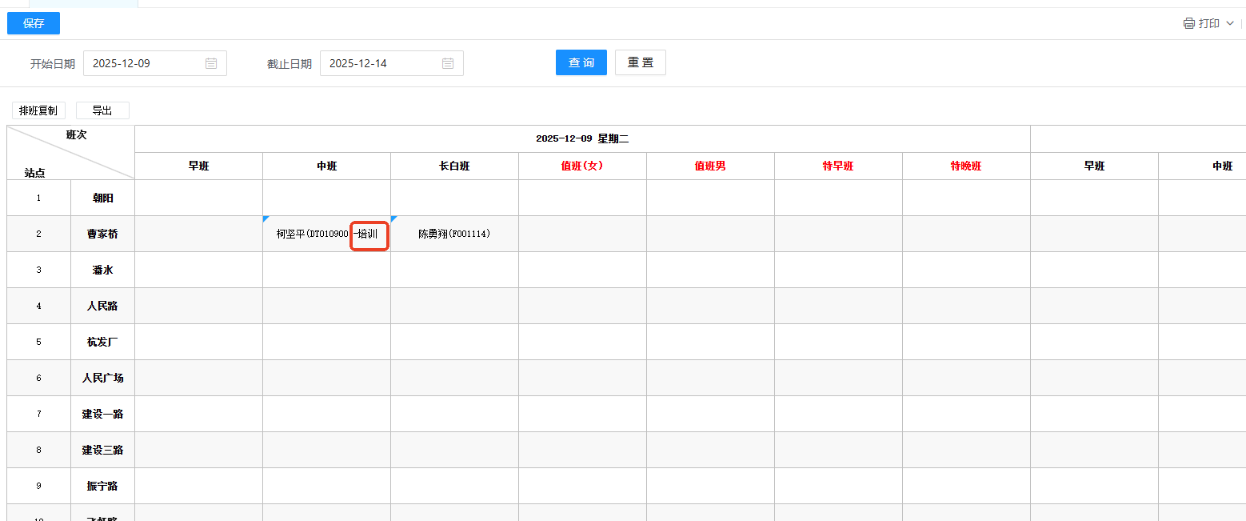
Task: Expand the 打印 dropdown arrow
Action: [1230, 23]
